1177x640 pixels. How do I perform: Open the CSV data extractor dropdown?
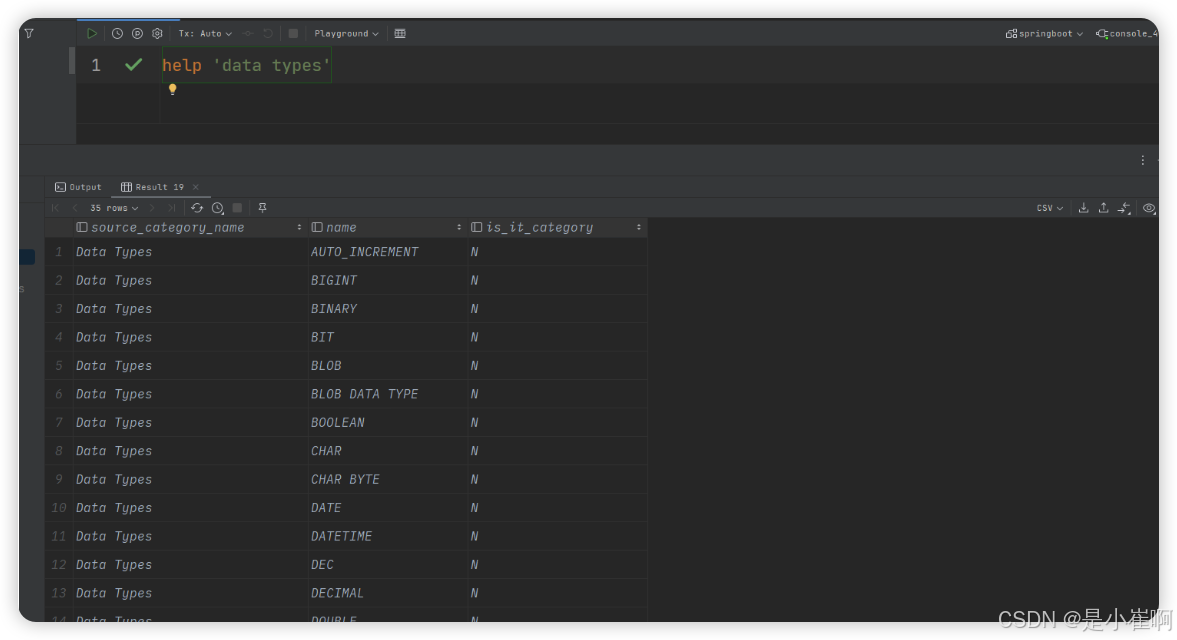pyautogui.click(x=1049, y=208)
